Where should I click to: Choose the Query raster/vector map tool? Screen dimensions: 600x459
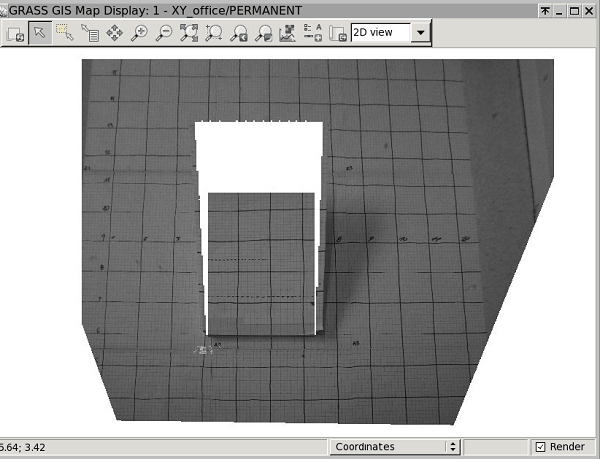point(90,33)
